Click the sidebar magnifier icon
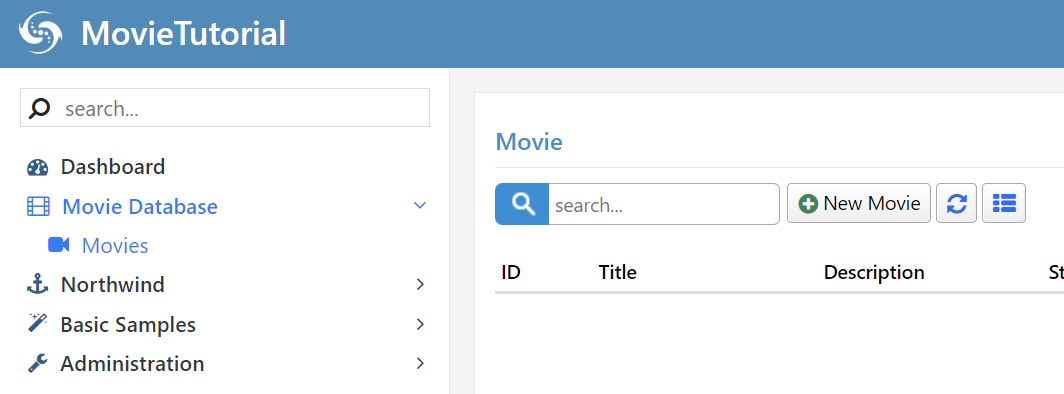Screen dimensions: 1064x394 pyautogui.click(x=40, y=109)
